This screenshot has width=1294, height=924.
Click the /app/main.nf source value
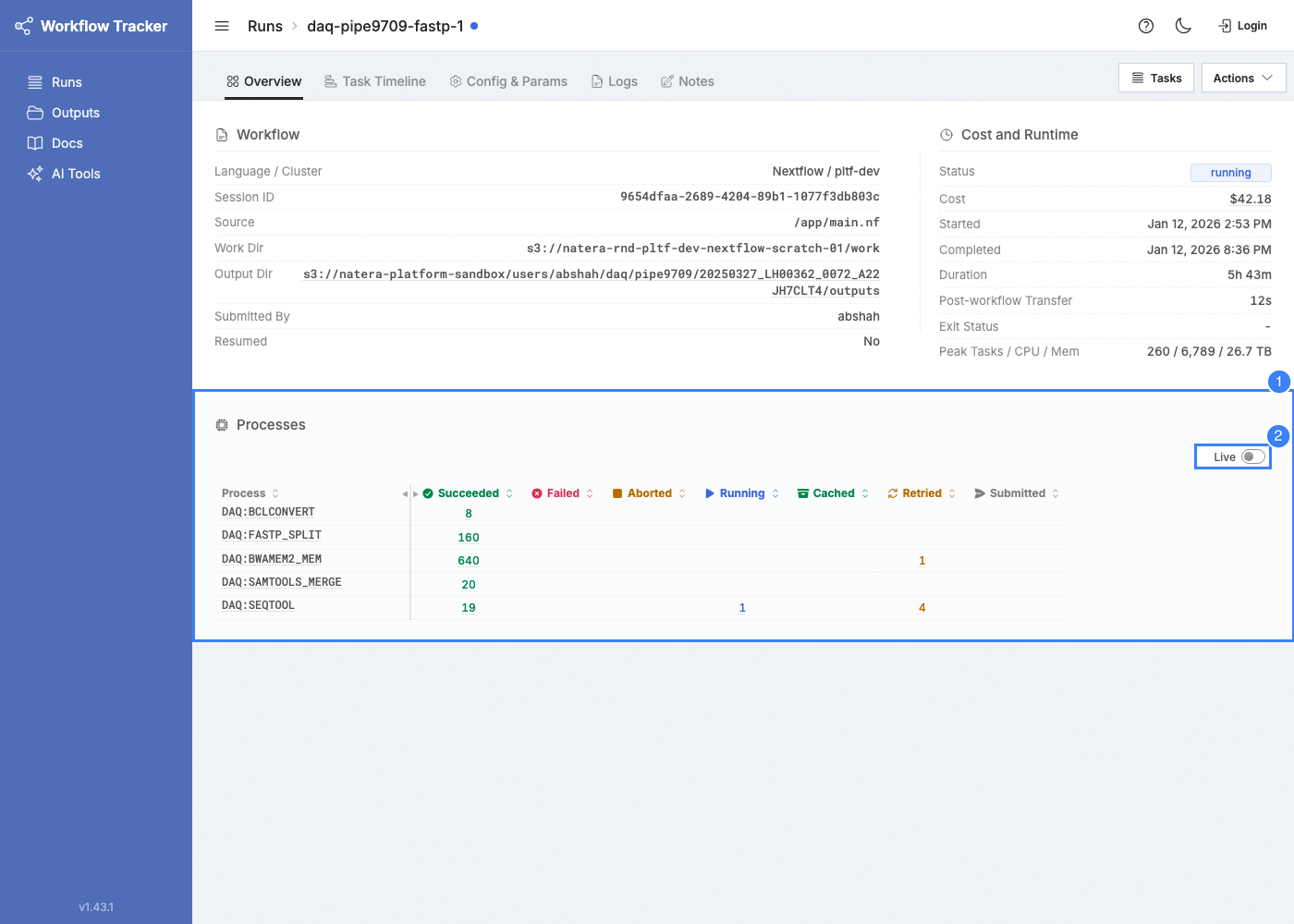tap(836, 223)
